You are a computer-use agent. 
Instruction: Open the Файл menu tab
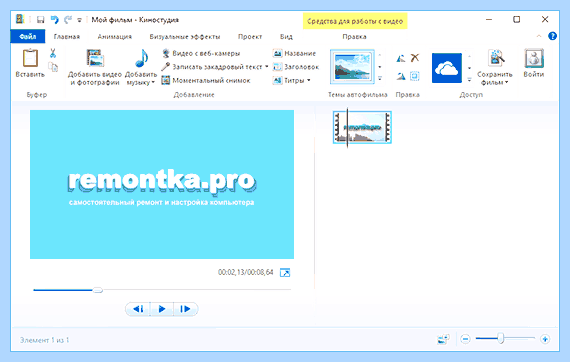click(28, 36)
